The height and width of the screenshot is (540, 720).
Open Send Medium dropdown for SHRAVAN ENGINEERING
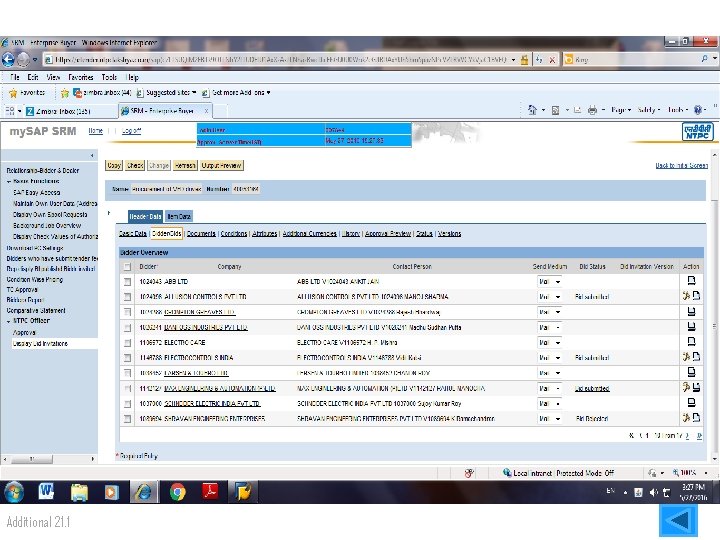pos(550,419)
